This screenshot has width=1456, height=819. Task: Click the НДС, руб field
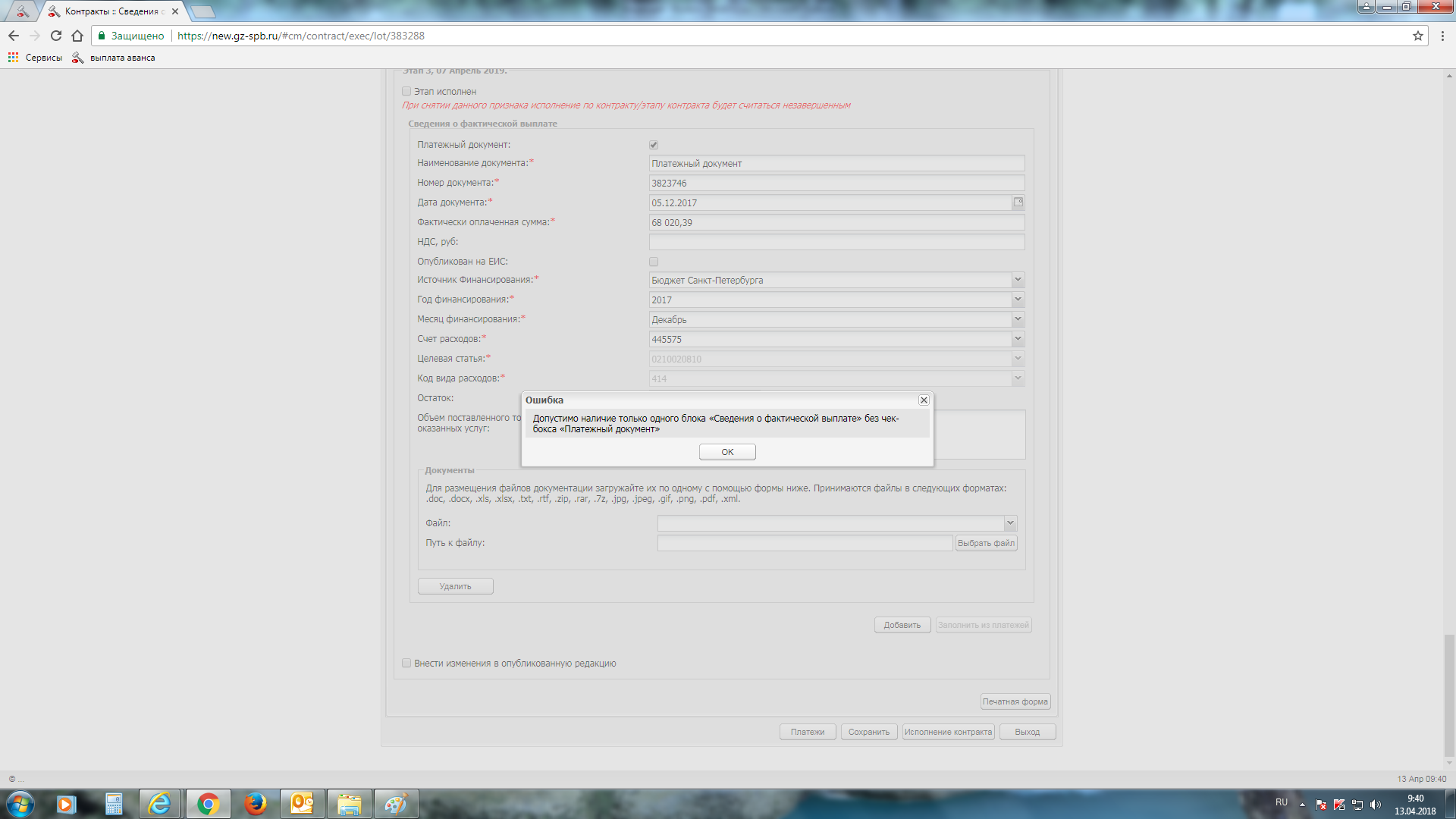pos(836,243)
